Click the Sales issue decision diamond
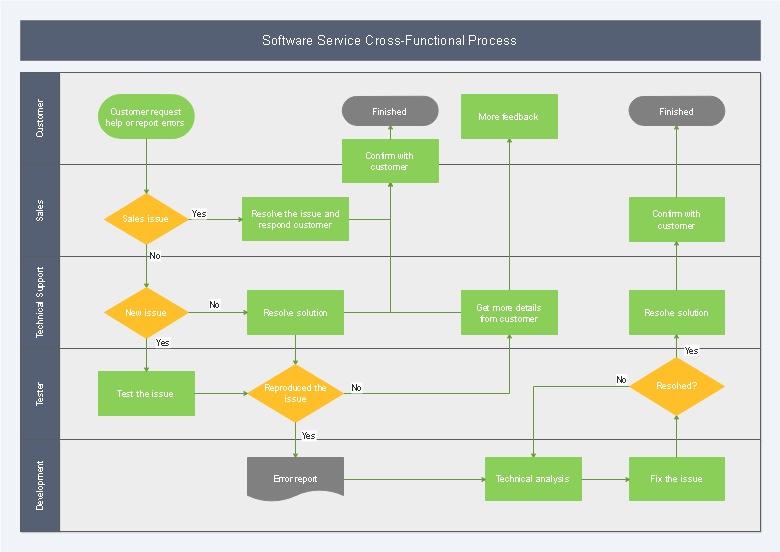The image size is (780, 552). pos(147,219)
